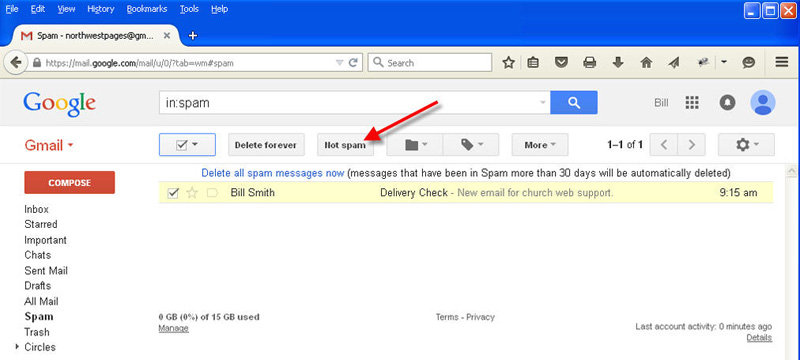The width and height of the screenshot is (800, 360).
Task: Open the Tools menu
Action: tap(189, 9)
